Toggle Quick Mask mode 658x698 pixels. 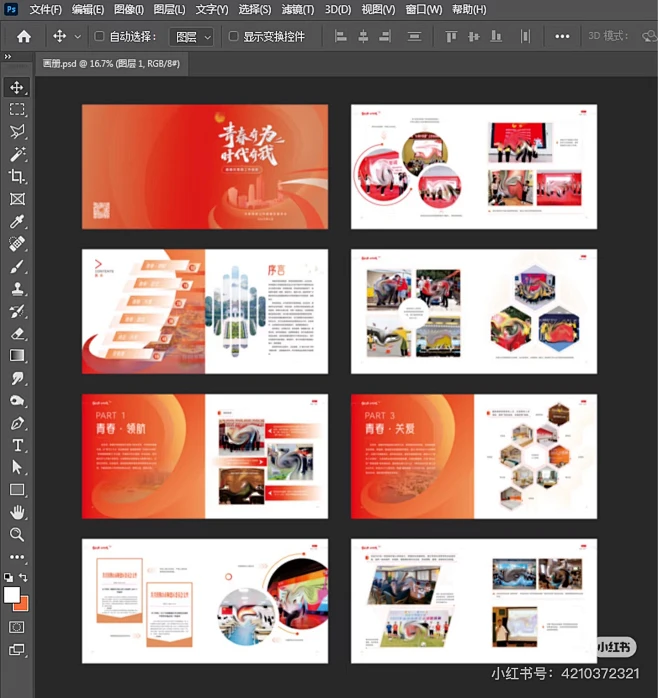[17, 627]
